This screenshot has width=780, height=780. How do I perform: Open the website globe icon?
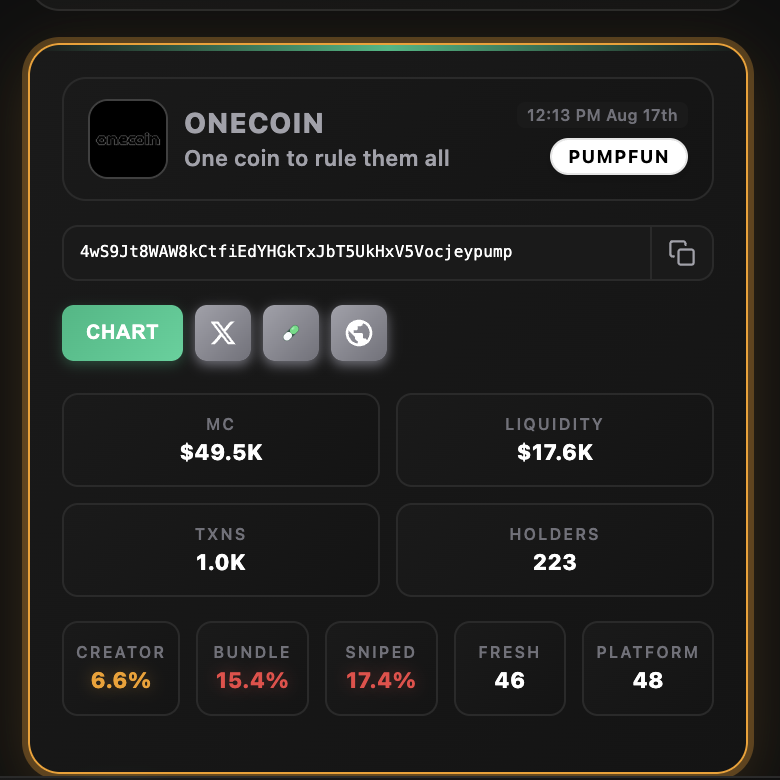point(359,333)
